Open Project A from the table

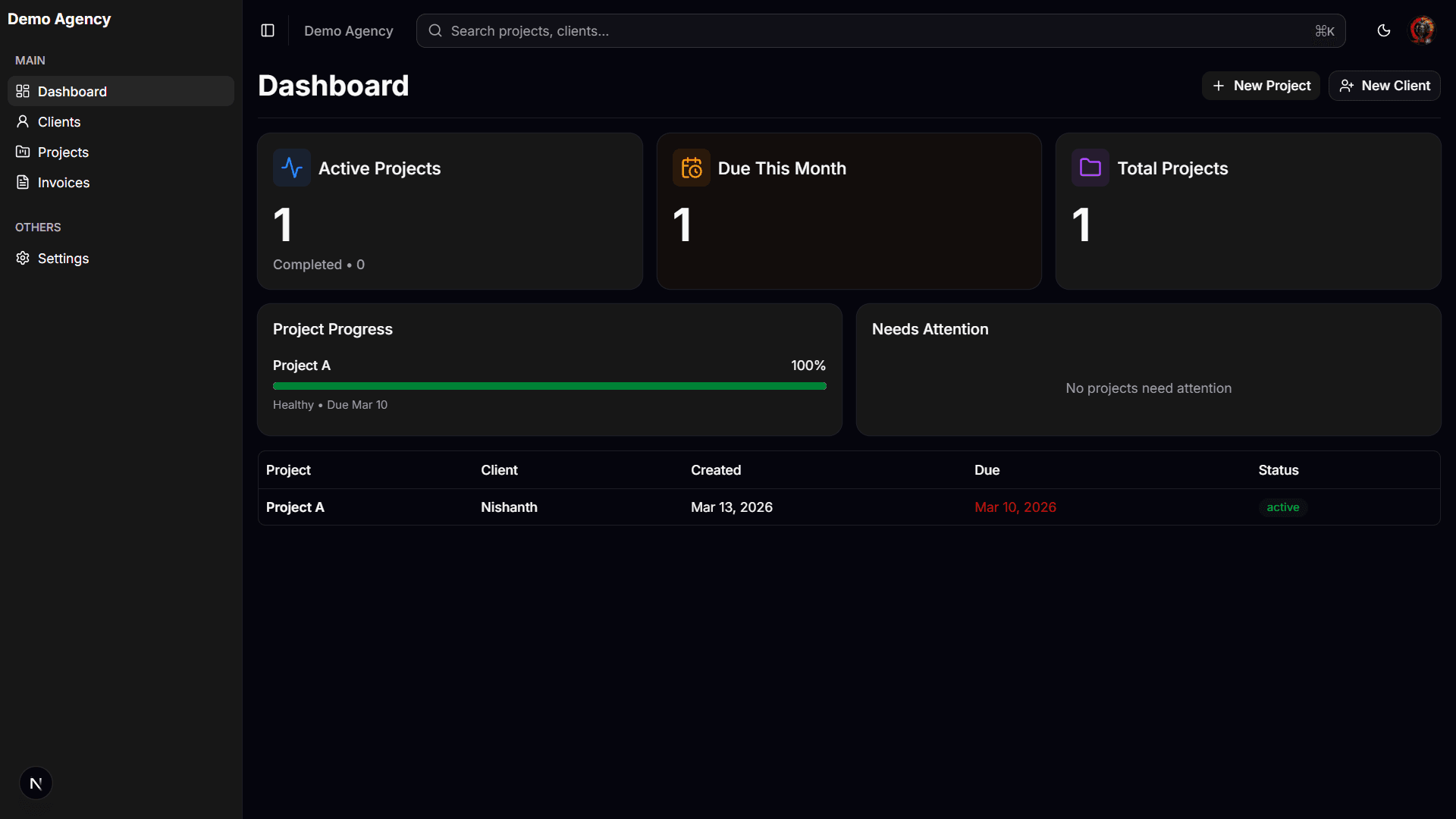(x=295, y=507)
